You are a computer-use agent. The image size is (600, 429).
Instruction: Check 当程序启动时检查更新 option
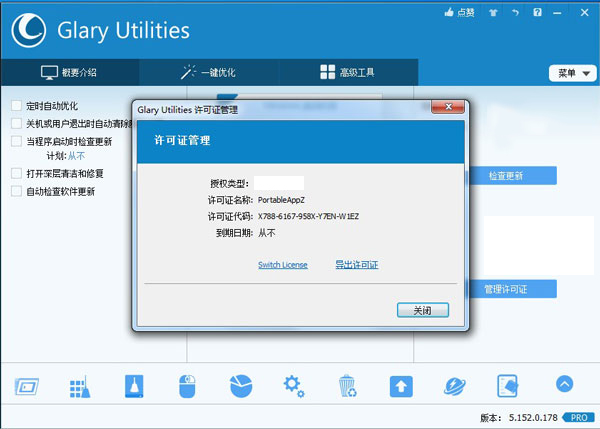(16, 141)
